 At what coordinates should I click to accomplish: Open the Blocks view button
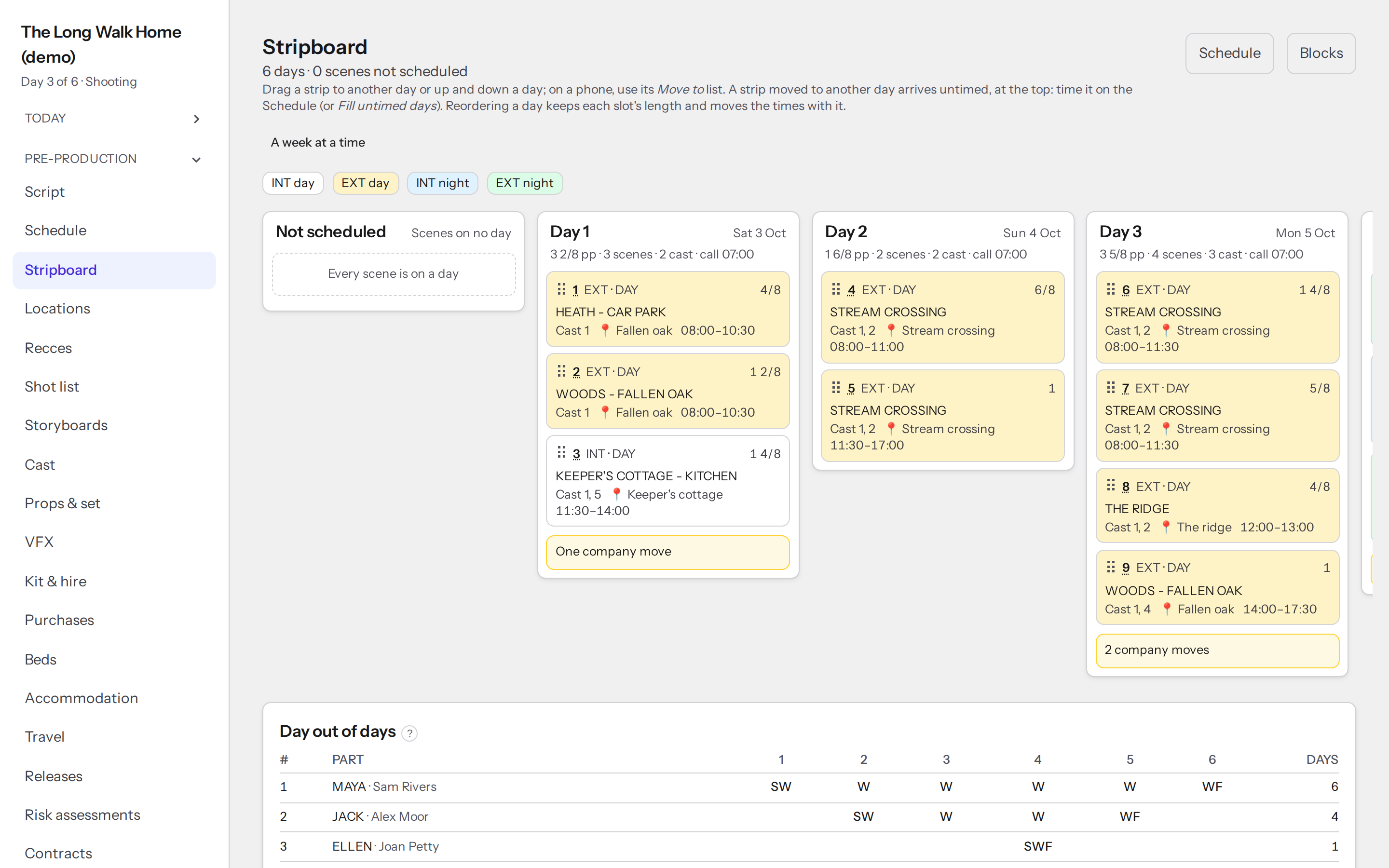[x=1321, y=54]
